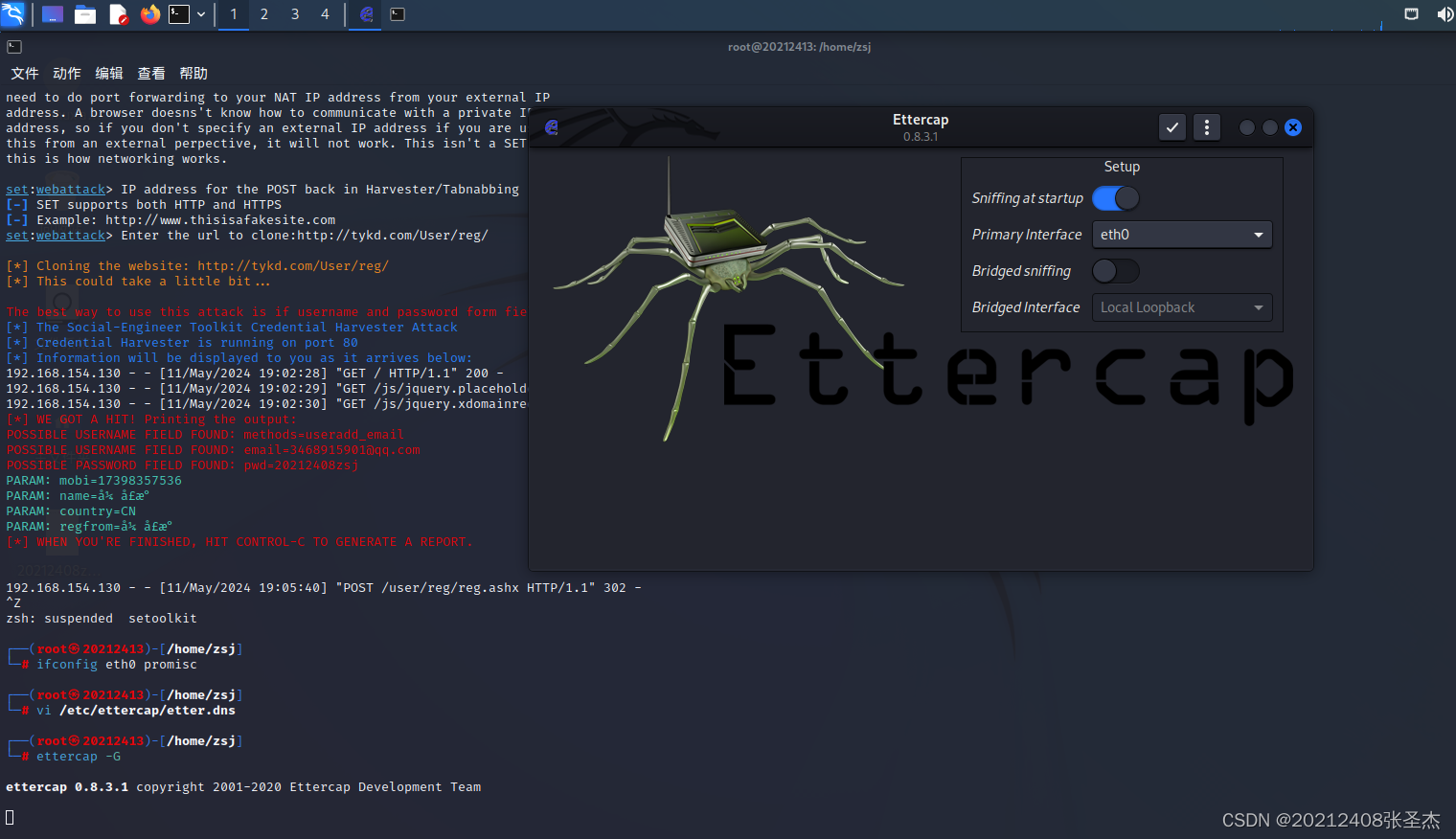
Task: Open the Primary Interface eth0 dropdown
Action: 1182,235
